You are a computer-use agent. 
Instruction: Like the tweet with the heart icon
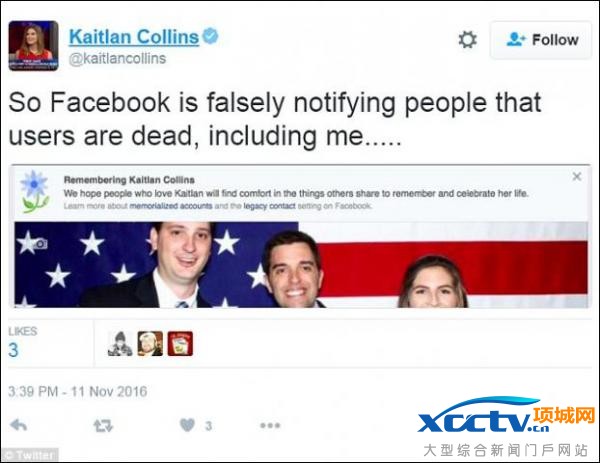188,425
